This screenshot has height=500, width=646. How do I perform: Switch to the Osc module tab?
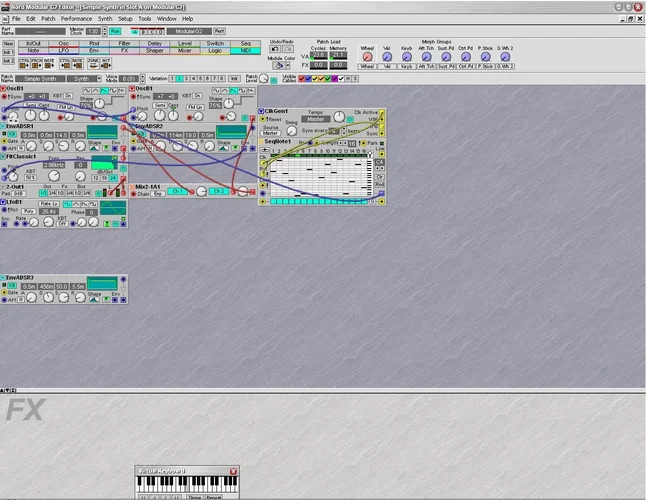[x=63, y=43]
